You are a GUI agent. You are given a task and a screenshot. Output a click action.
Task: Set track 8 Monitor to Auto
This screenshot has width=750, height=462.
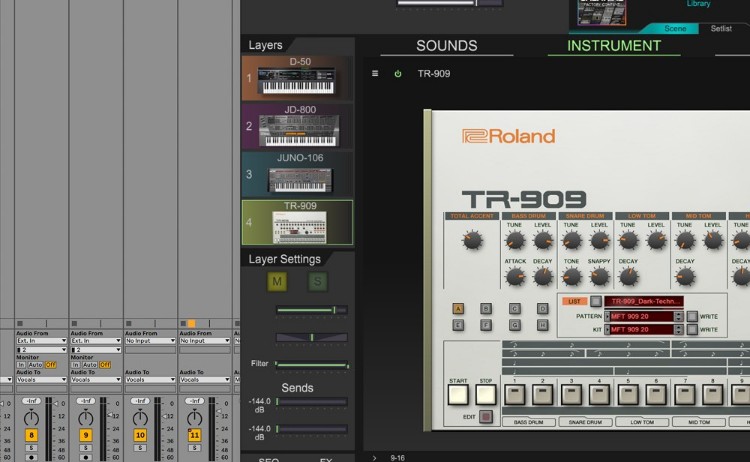[x=35, y=365]
